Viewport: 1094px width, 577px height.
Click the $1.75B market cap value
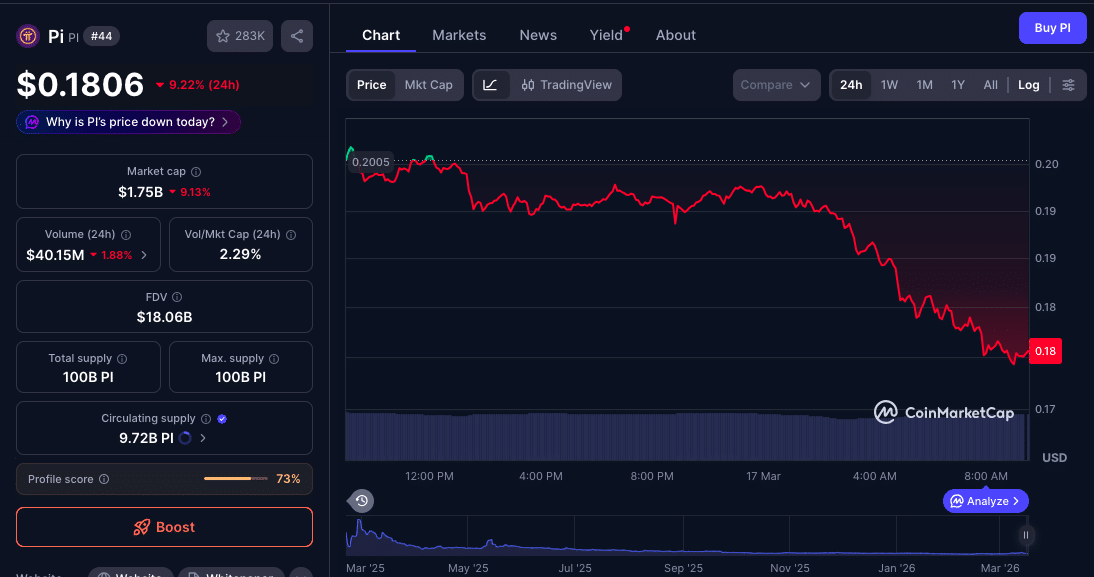click(x=140, y=192)
